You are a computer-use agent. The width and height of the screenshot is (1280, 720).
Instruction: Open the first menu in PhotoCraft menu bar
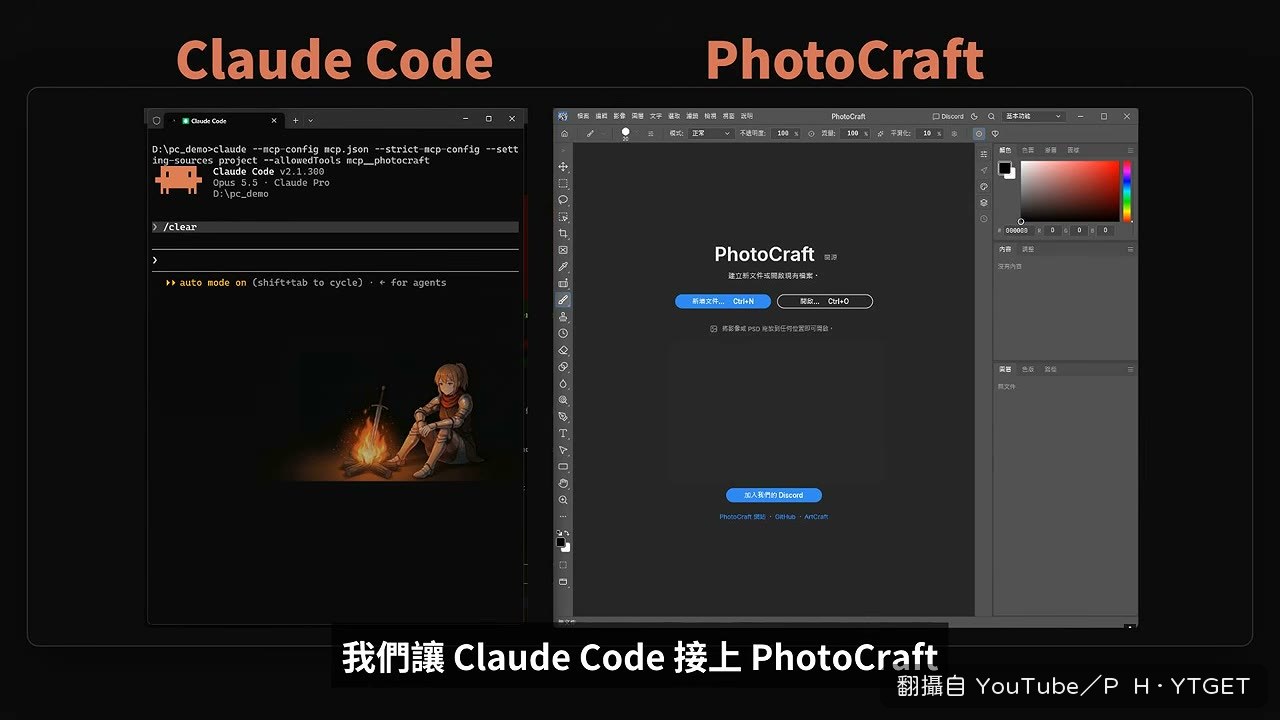(583, 116)
